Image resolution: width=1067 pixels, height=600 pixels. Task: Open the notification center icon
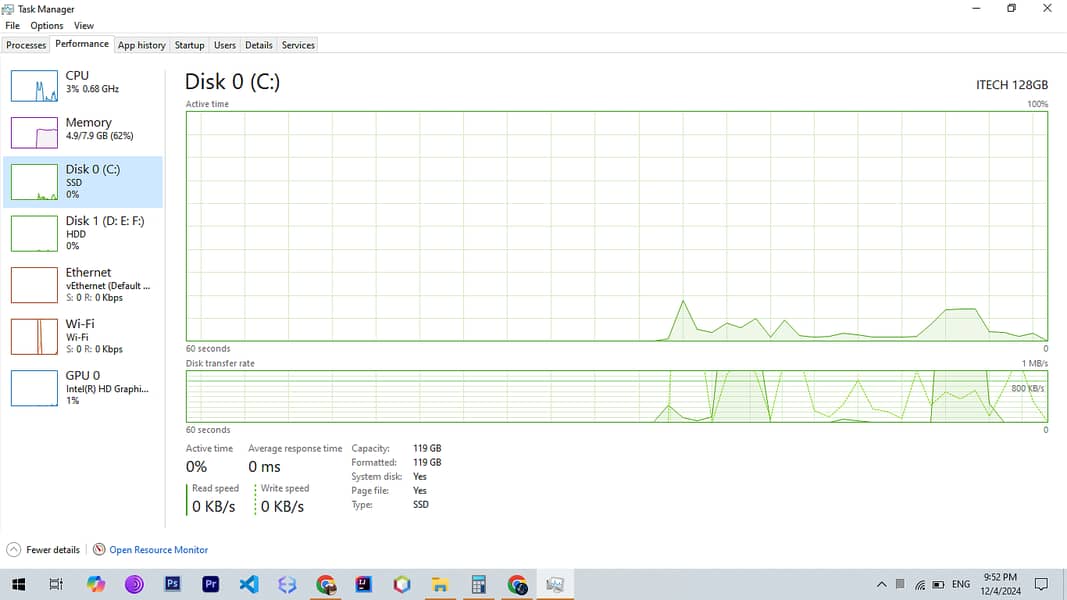(1041, 584)
